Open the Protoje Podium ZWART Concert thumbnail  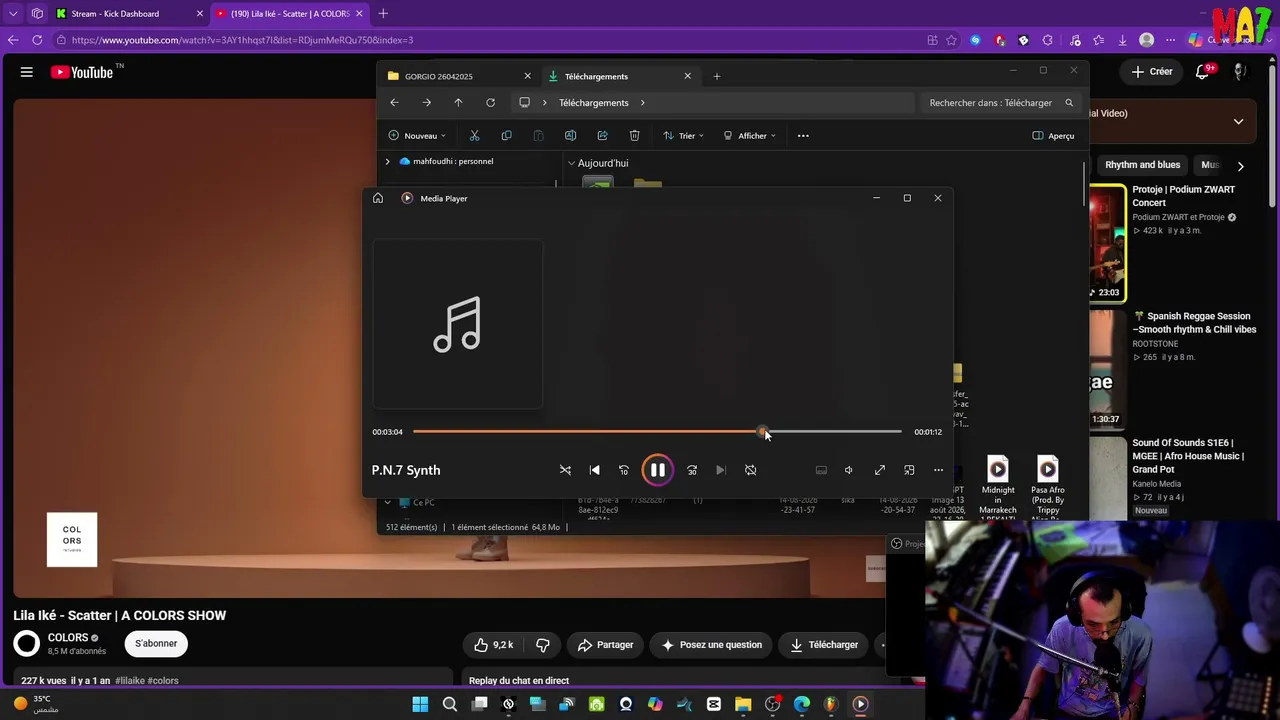coord(1108,244)
